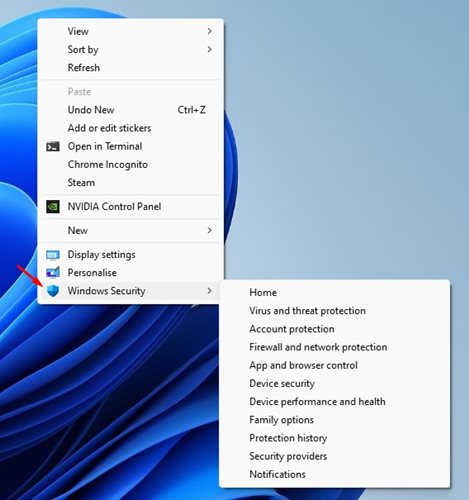Click the Windows Security shield icon
The width and height of the screenshot is (469, 500).
pos(53,291)
